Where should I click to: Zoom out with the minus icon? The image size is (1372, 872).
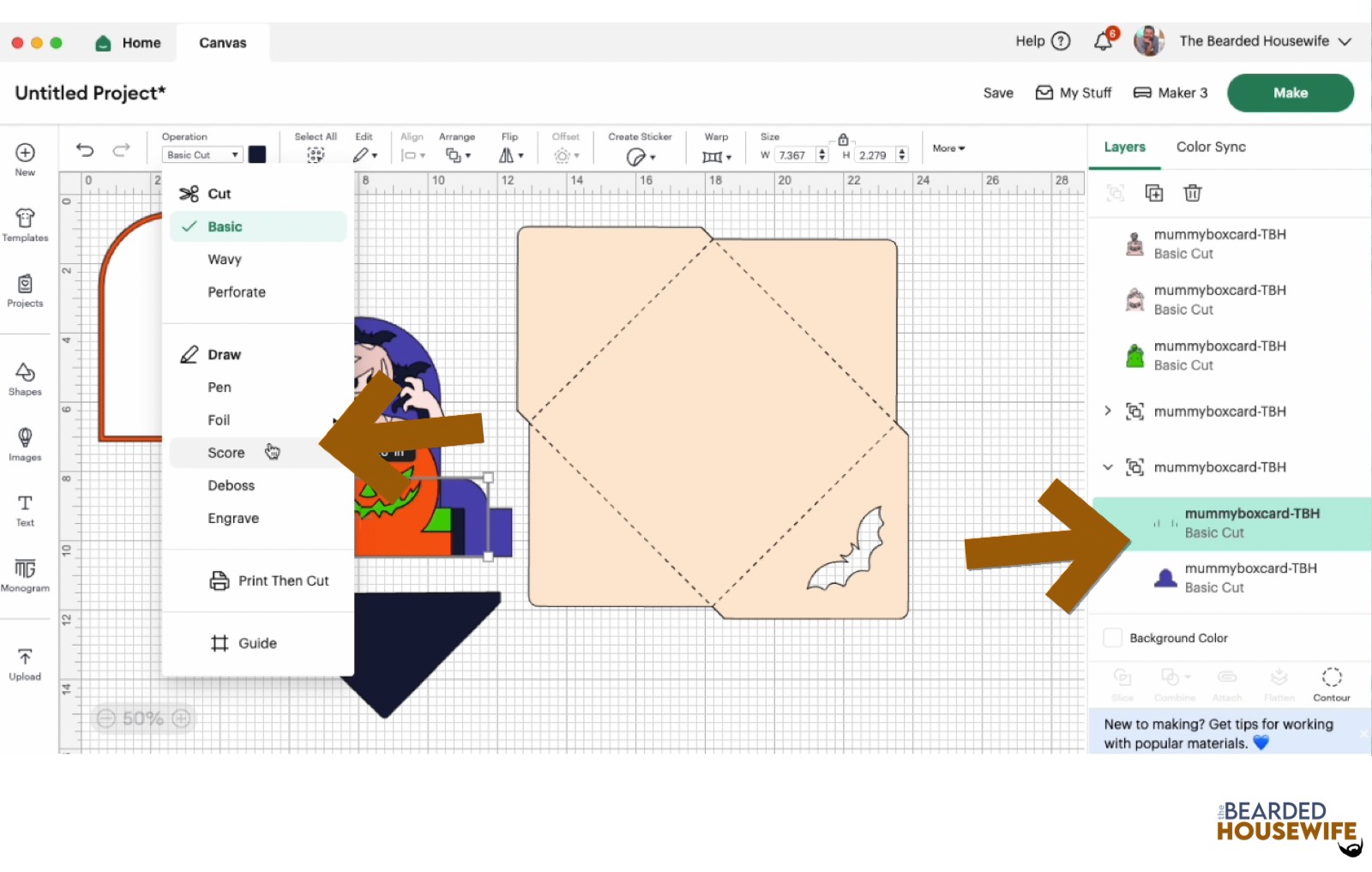click(105, 719)
